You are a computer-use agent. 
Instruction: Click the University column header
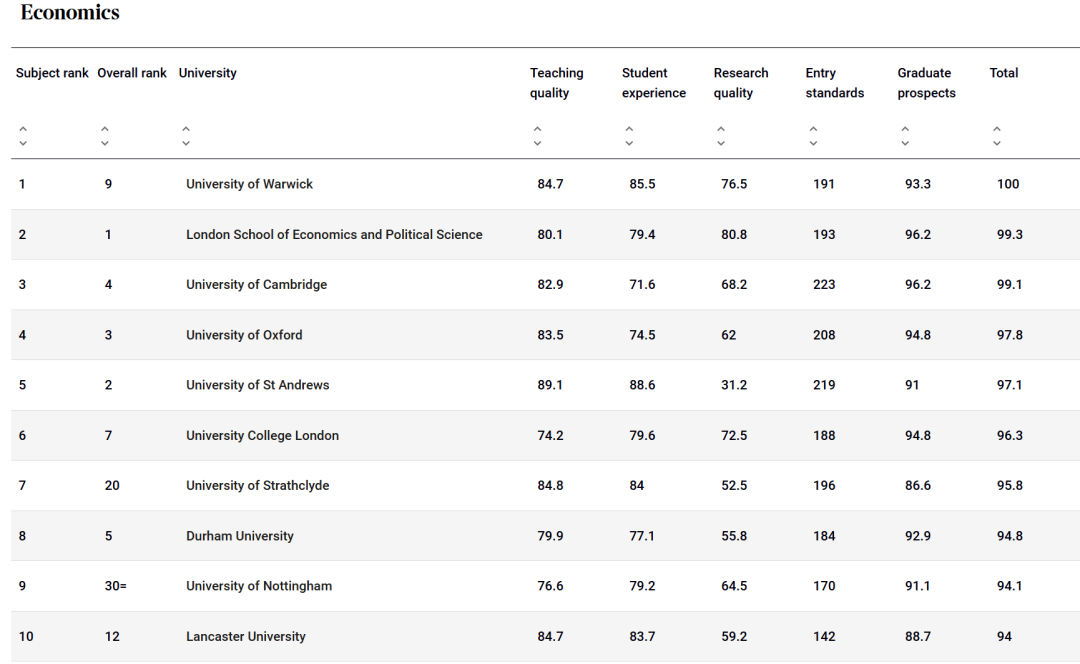pyautogui.click(x=207, y=73)
